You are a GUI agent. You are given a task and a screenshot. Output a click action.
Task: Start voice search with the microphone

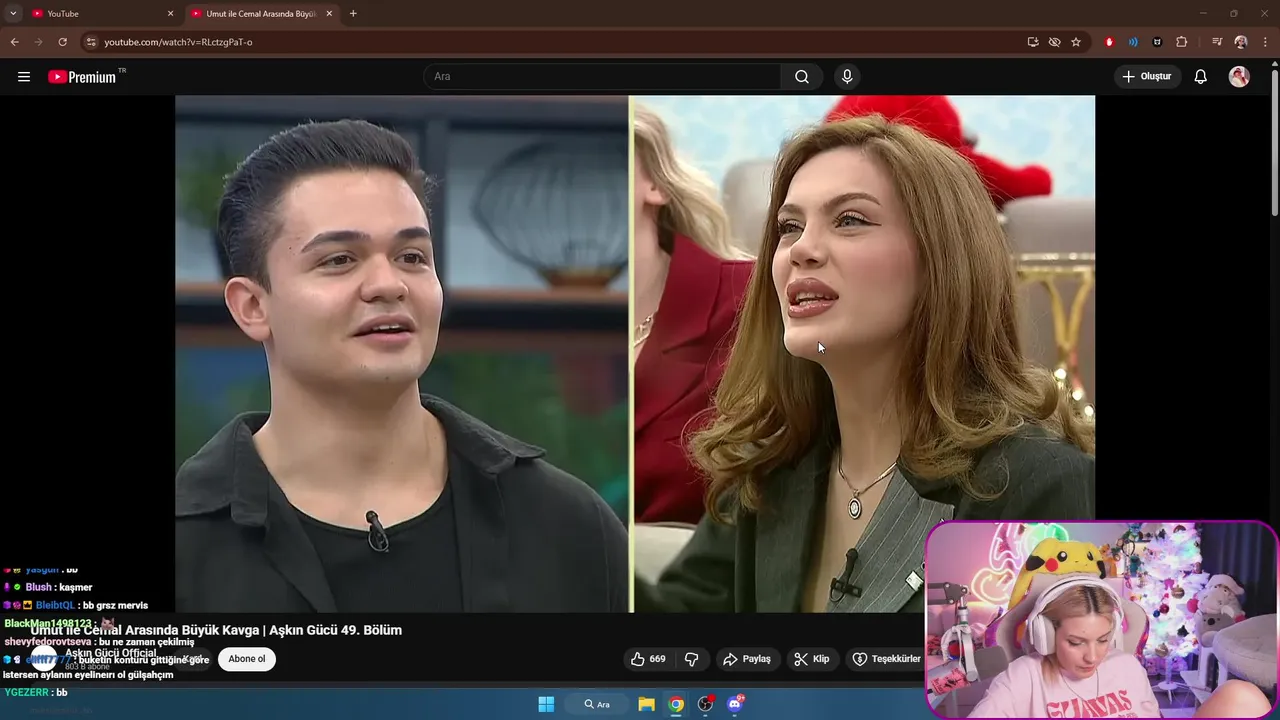(847, 77)
